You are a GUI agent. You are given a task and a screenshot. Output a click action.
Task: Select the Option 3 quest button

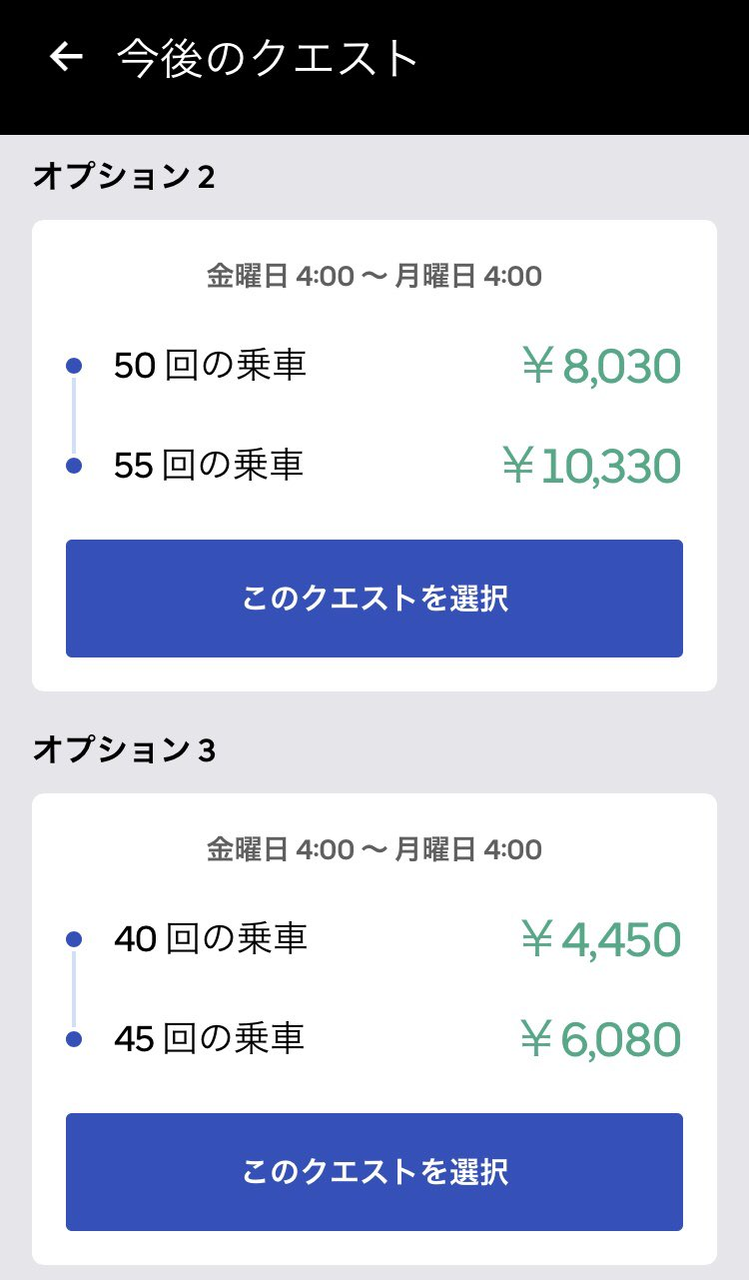[x=374, y=1171]
